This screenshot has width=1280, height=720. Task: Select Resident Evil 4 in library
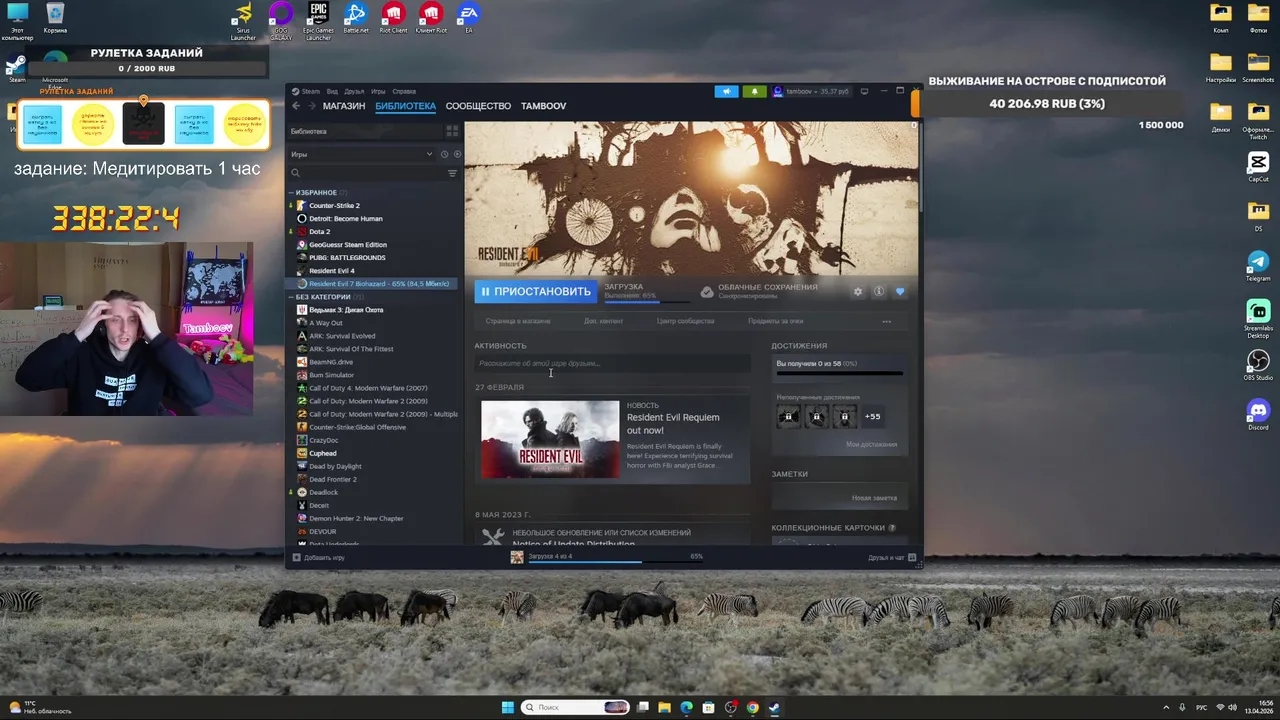click(332, 271)
